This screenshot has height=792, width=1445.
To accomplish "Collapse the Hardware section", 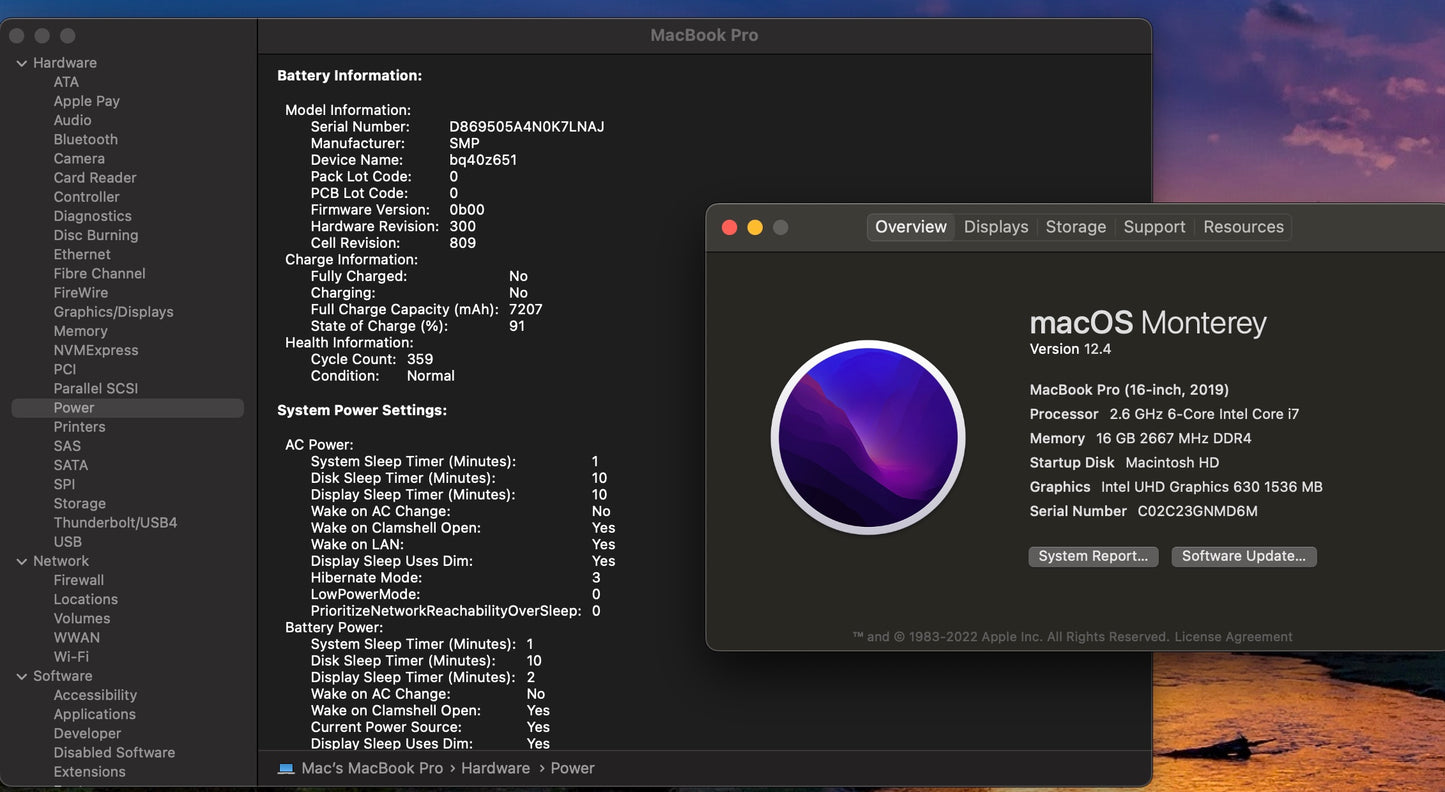I will [21, 61].
